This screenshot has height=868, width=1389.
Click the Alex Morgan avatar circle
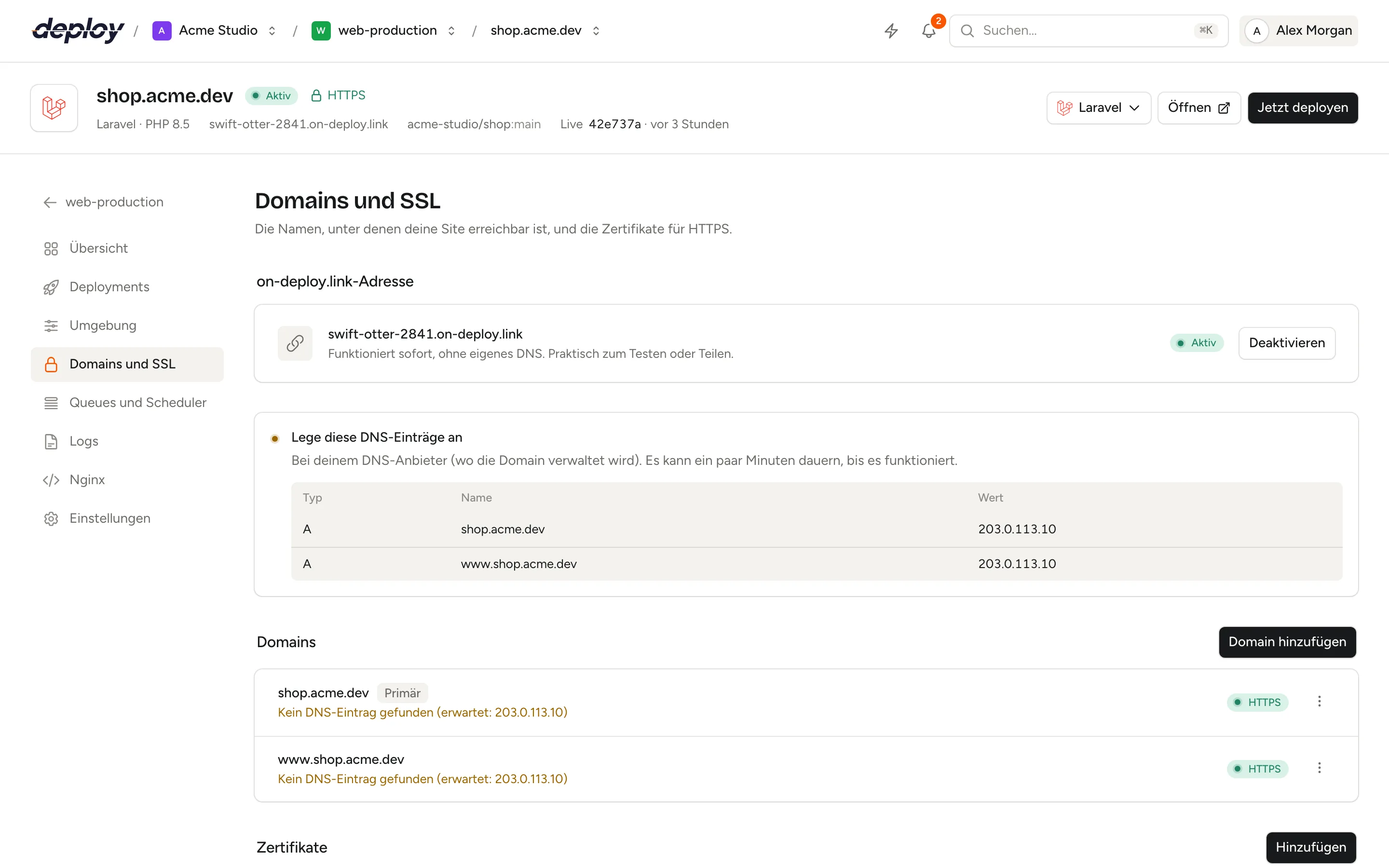1256,30
